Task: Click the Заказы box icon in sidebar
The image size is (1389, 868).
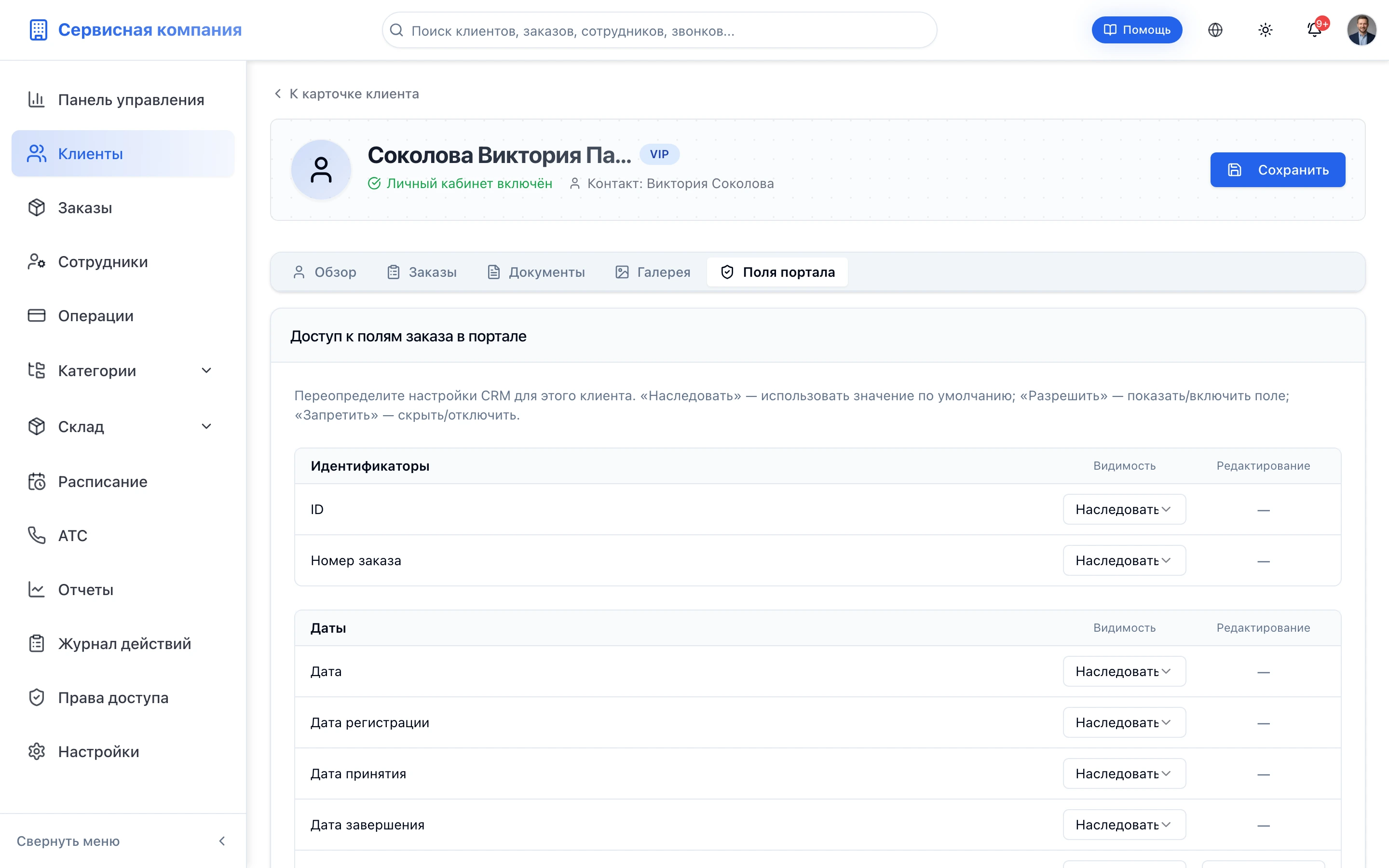Action: click(36, 207)
